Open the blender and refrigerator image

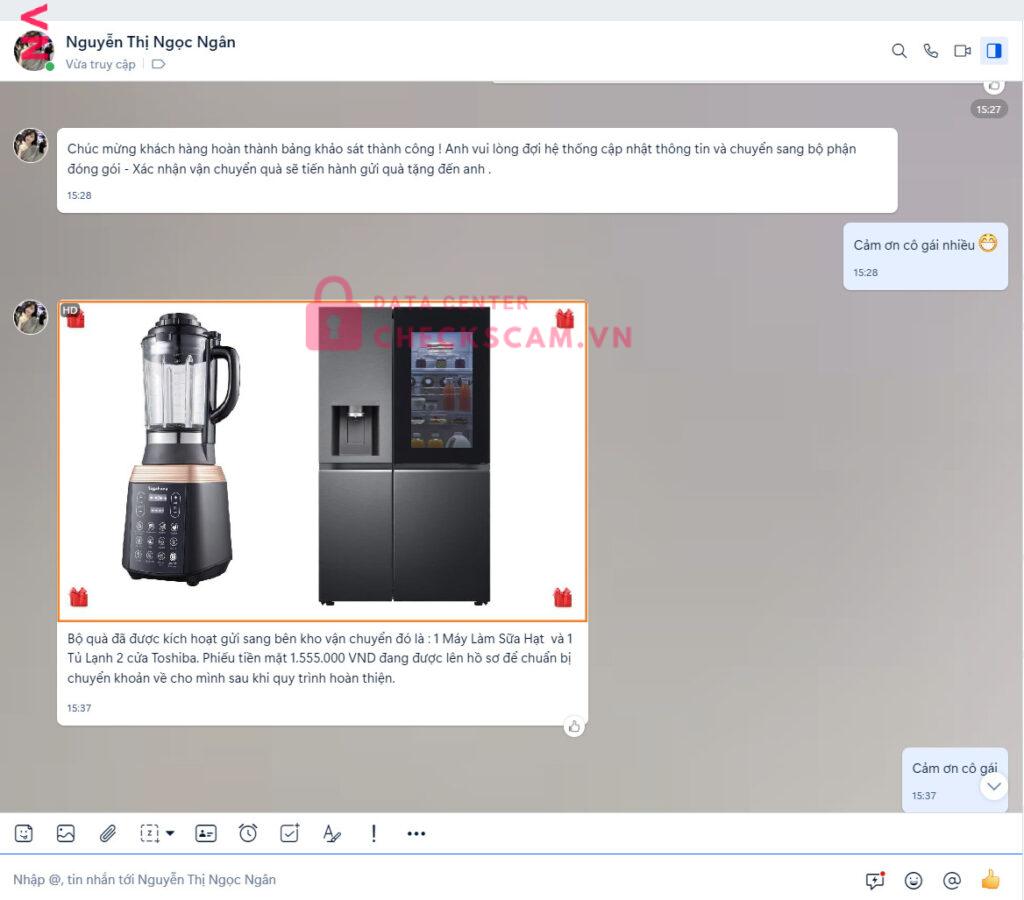pos(322,461)
